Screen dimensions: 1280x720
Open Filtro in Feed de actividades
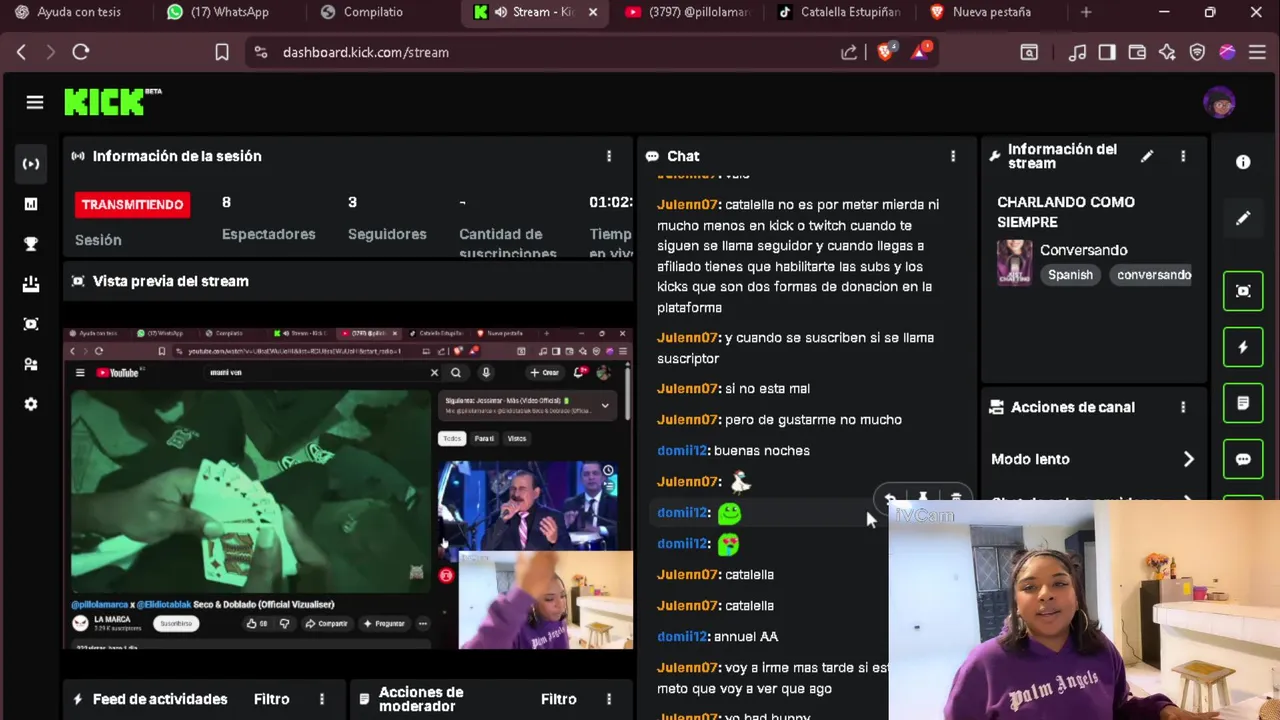tap(272, 699)
